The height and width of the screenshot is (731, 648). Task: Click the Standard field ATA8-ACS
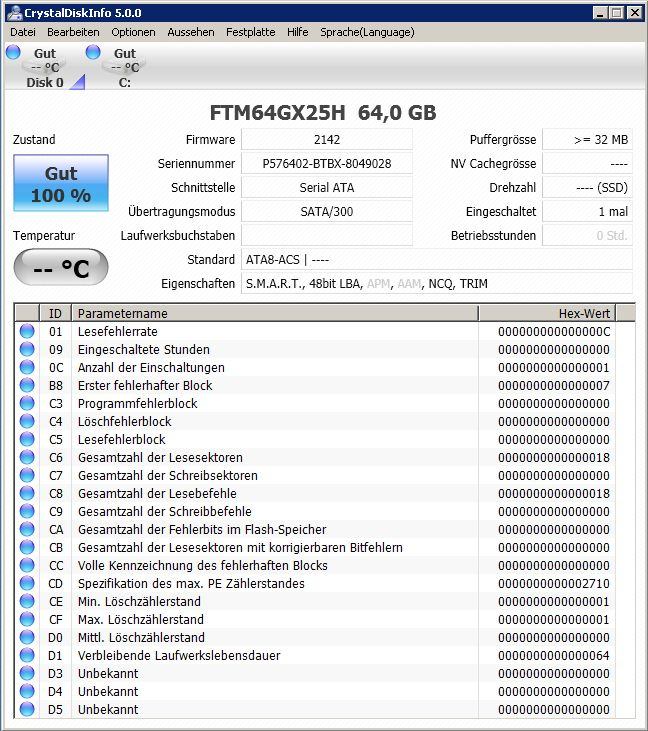(x=437, y=260)
